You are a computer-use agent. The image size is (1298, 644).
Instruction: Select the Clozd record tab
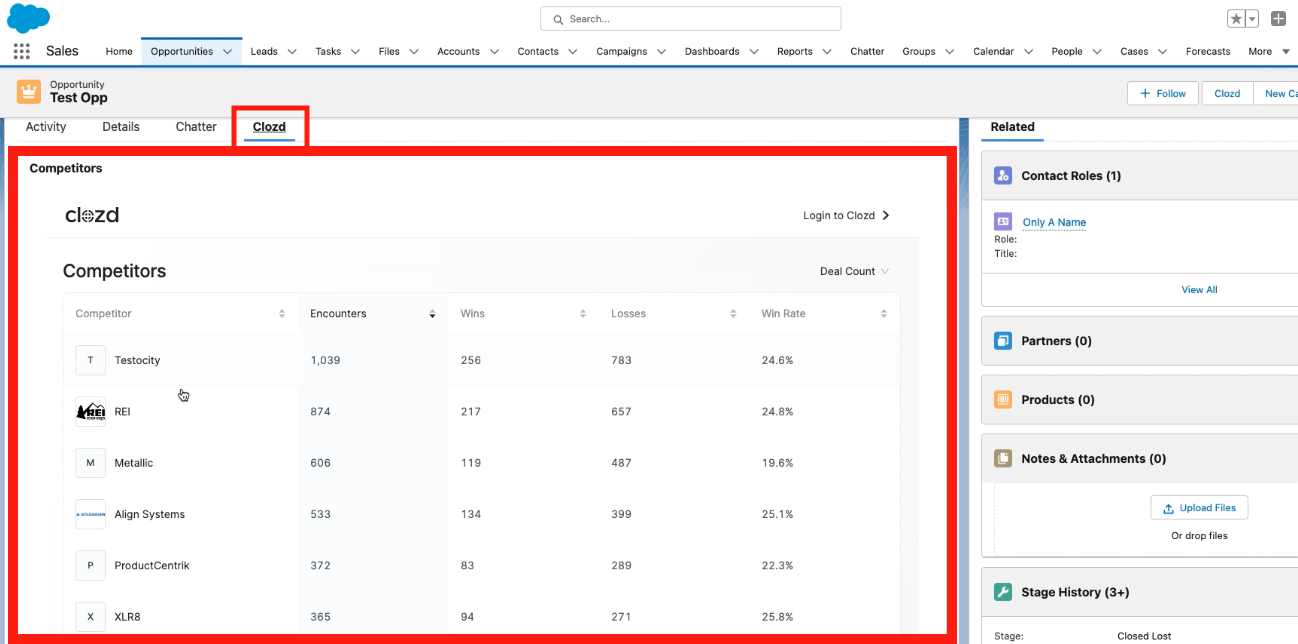(269, 127)
